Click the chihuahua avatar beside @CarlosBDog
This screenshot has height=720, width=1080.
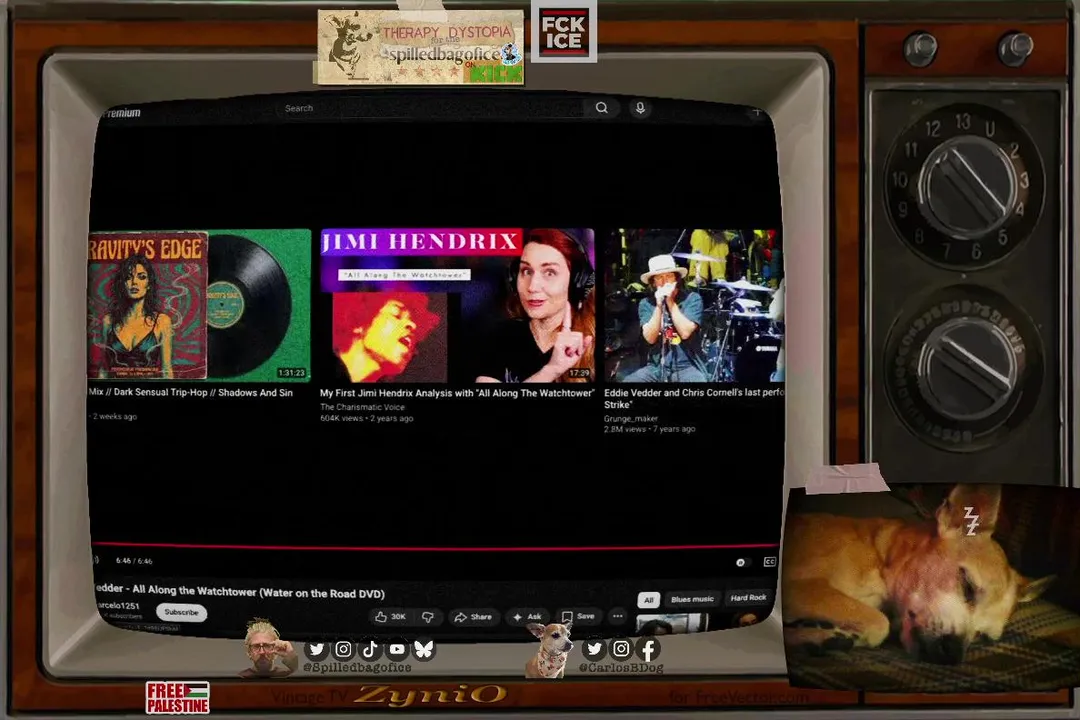pyautogui.click(x=550, y=650)
